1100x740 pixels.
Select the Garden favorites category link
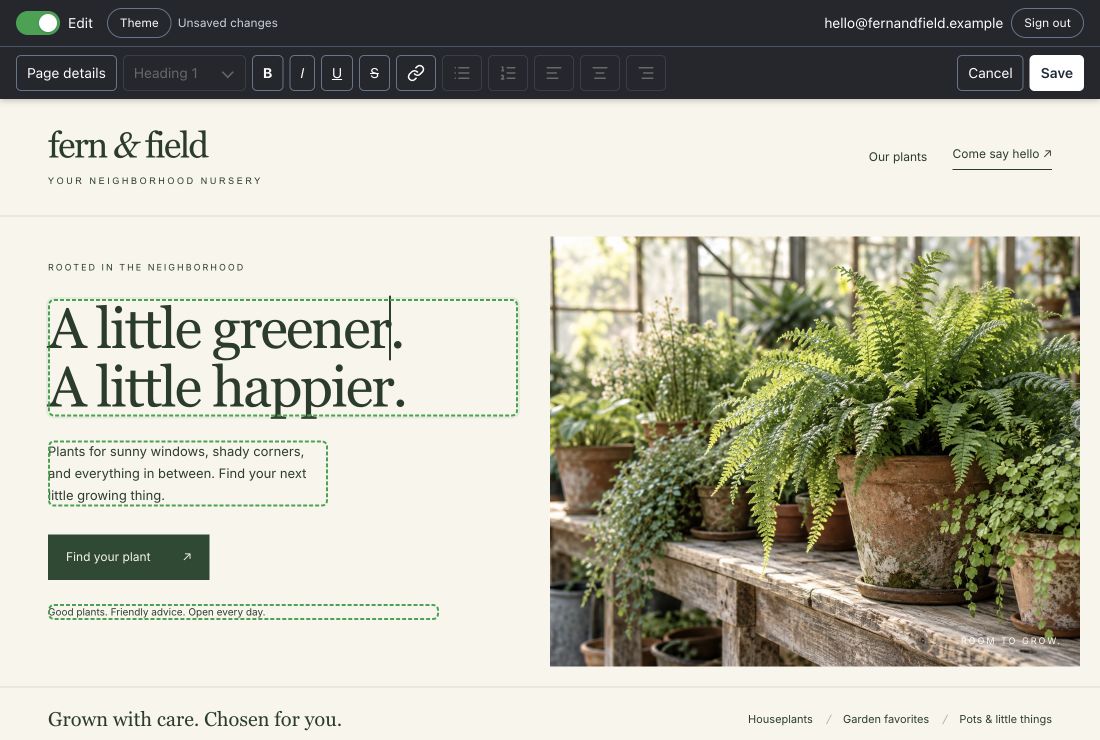pos(885,719)
